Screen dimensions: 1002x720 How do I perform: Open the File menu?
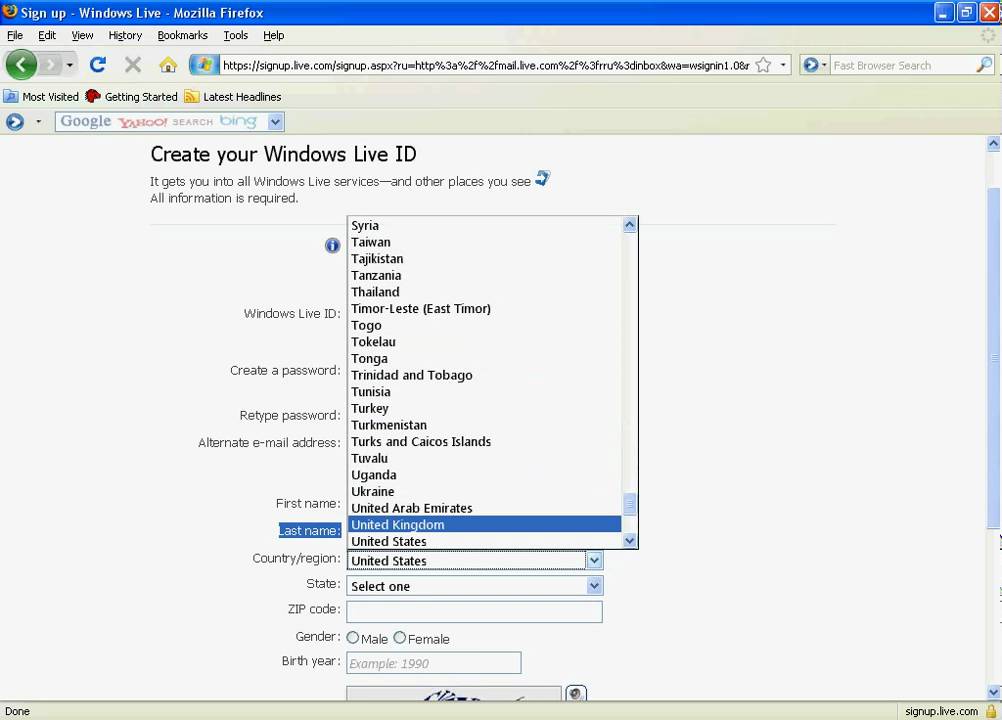pos(15,35)
